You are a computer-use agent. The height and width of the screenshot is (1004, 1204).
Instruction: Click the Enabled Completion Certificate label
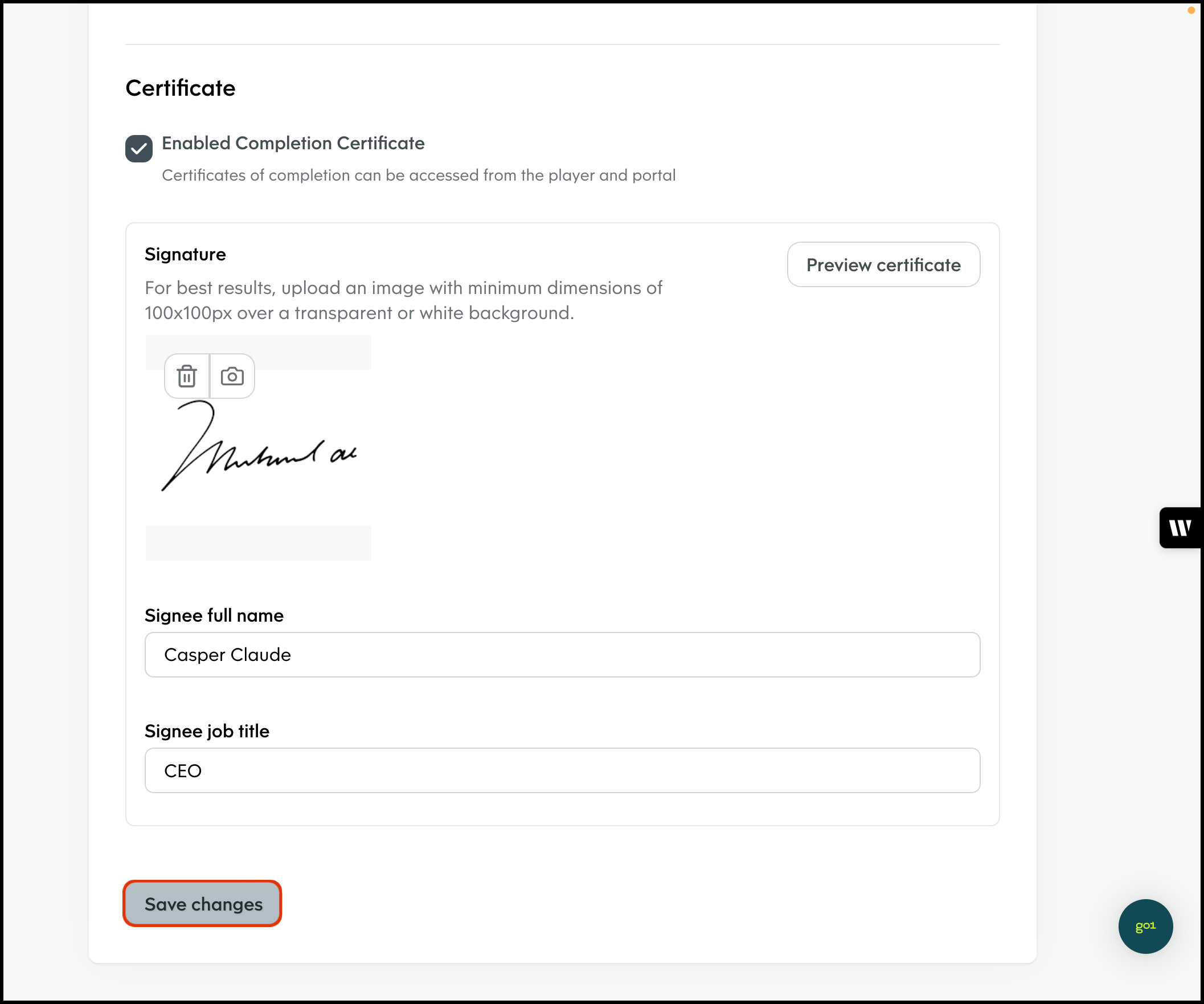[292, 144]
